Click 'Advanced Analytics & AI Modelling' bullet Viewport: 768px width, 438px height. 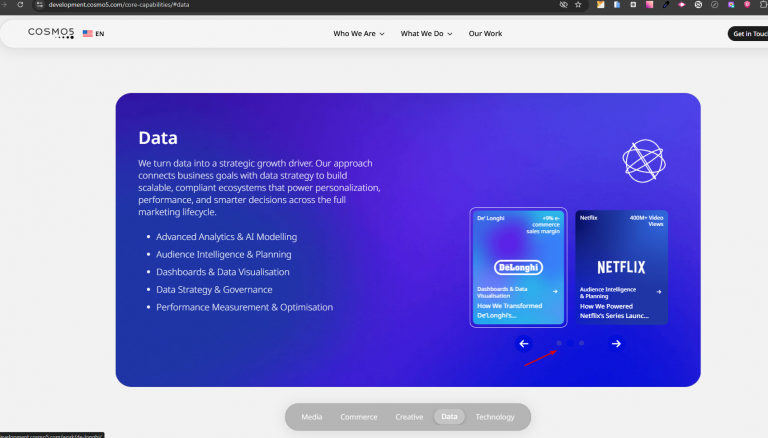point(226,237)
